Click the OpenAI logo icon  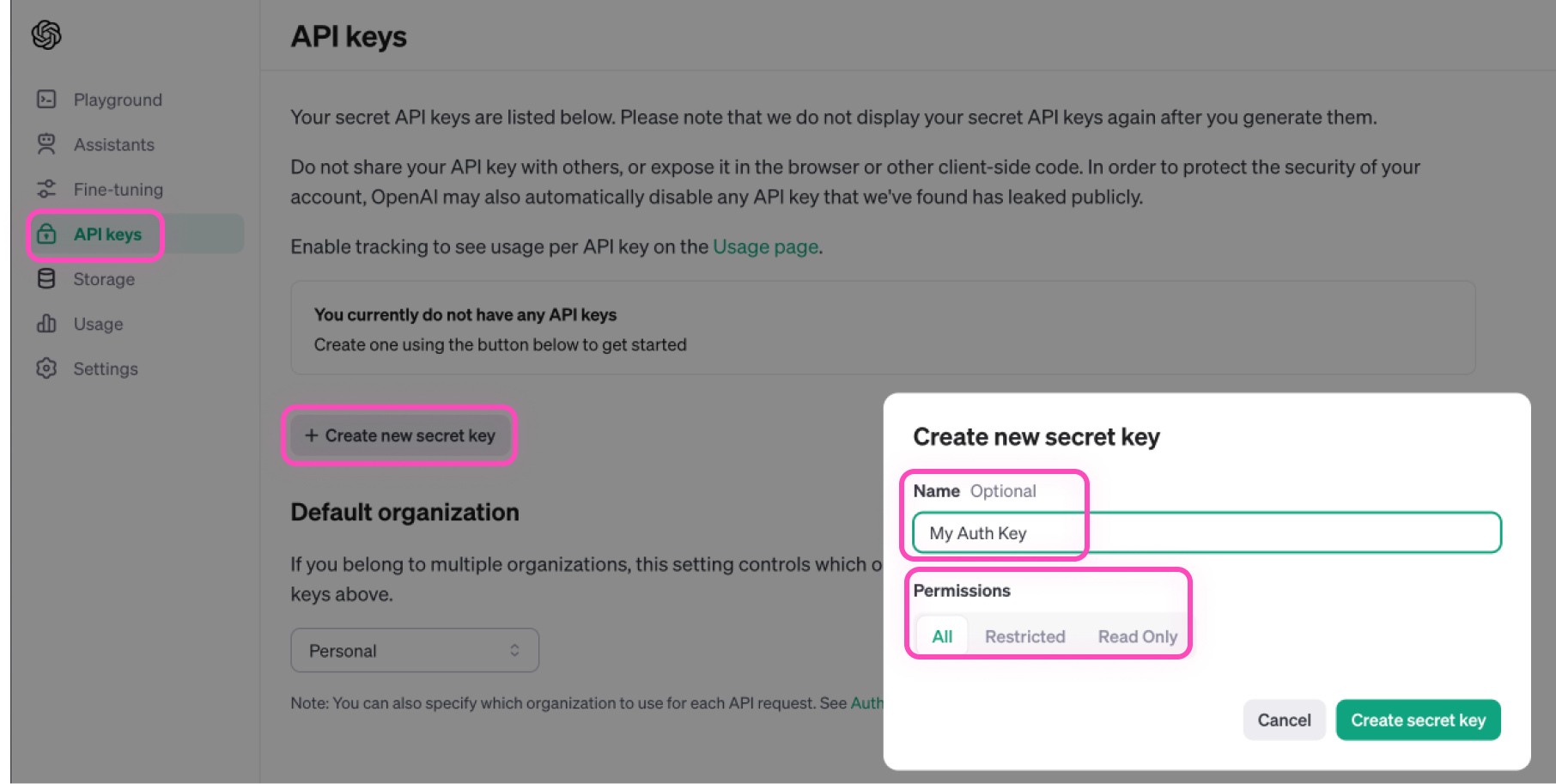pos(45,34)
